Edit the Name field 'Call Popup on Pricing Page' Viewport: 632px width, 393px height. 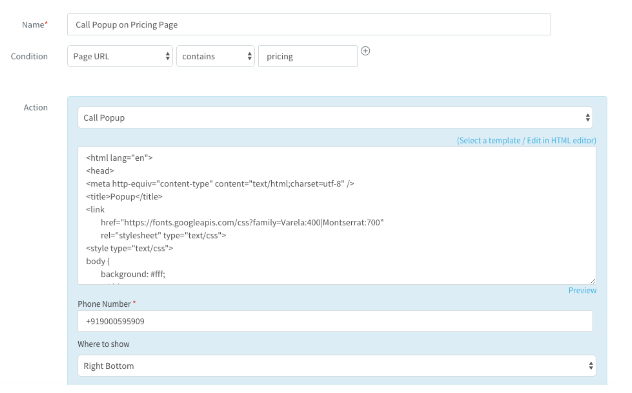[309, 25]
